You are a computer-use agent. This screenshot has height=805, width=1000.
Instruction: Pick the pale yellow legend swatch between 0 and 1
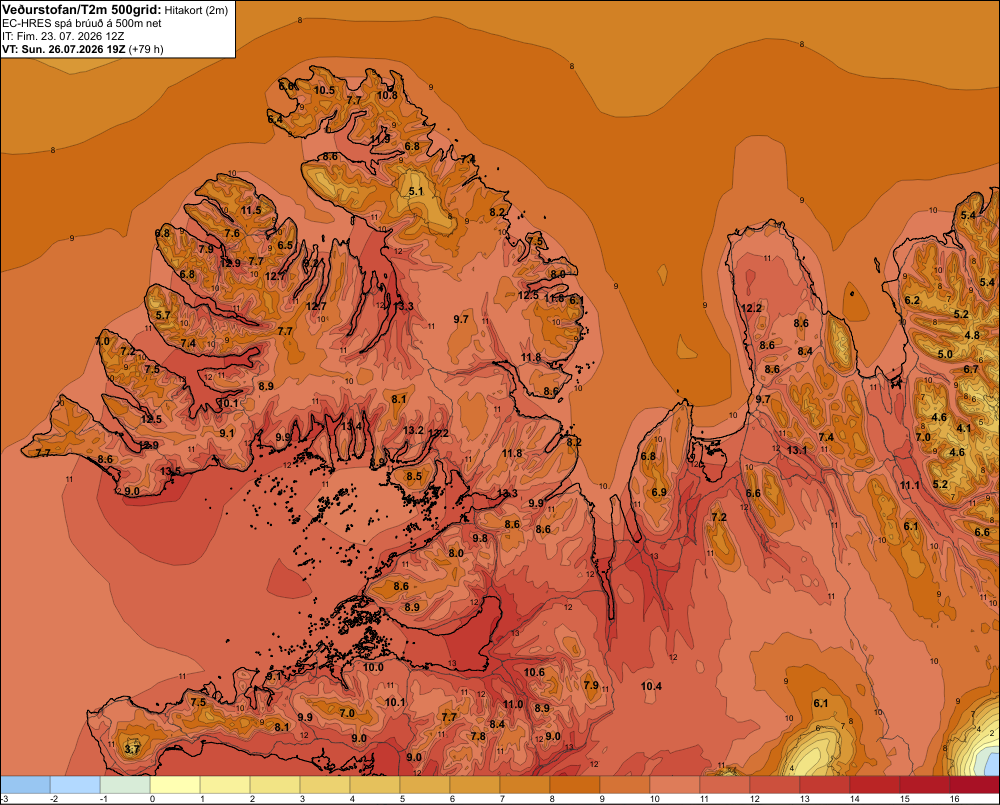175,785
